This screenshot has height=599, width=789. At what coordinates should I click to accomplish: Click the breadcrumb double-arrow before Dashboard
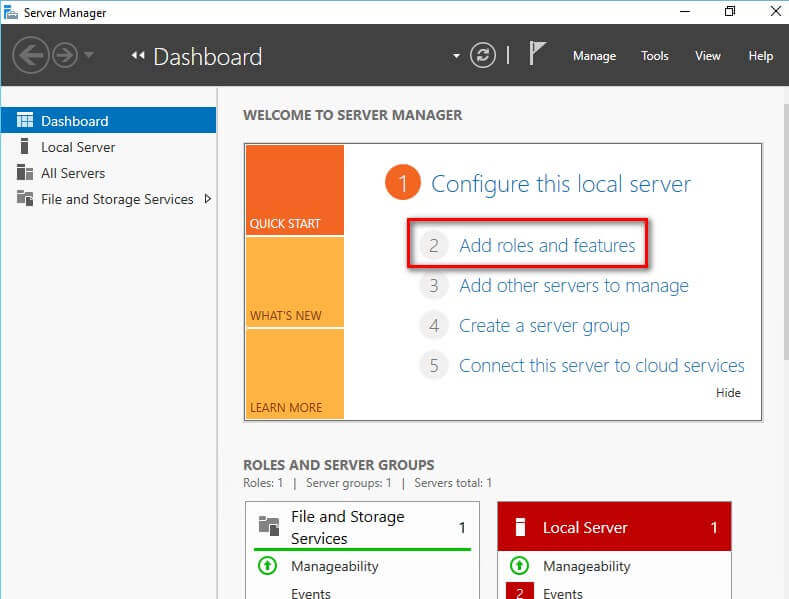pyautogui.click(x=137, y=55)
